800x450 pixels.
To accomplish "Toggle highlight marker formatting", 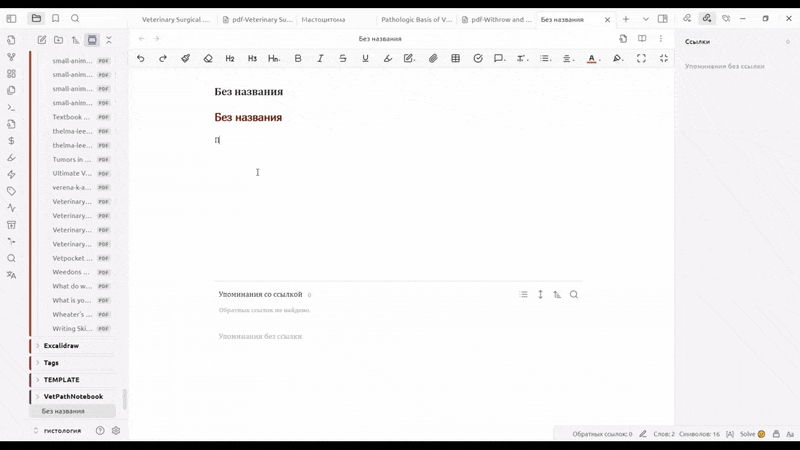I will tap(388, 59).
